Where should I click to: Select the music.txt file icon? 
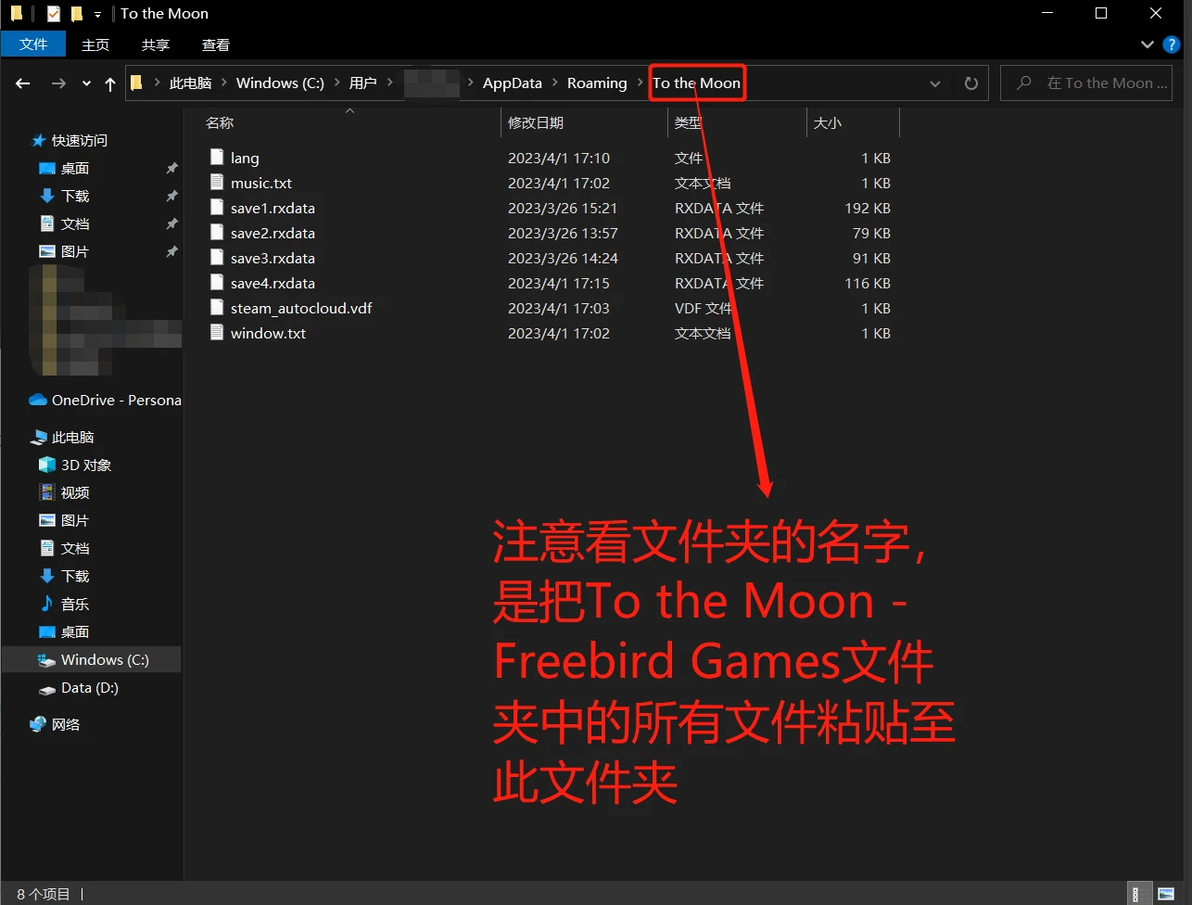(217, 183)
